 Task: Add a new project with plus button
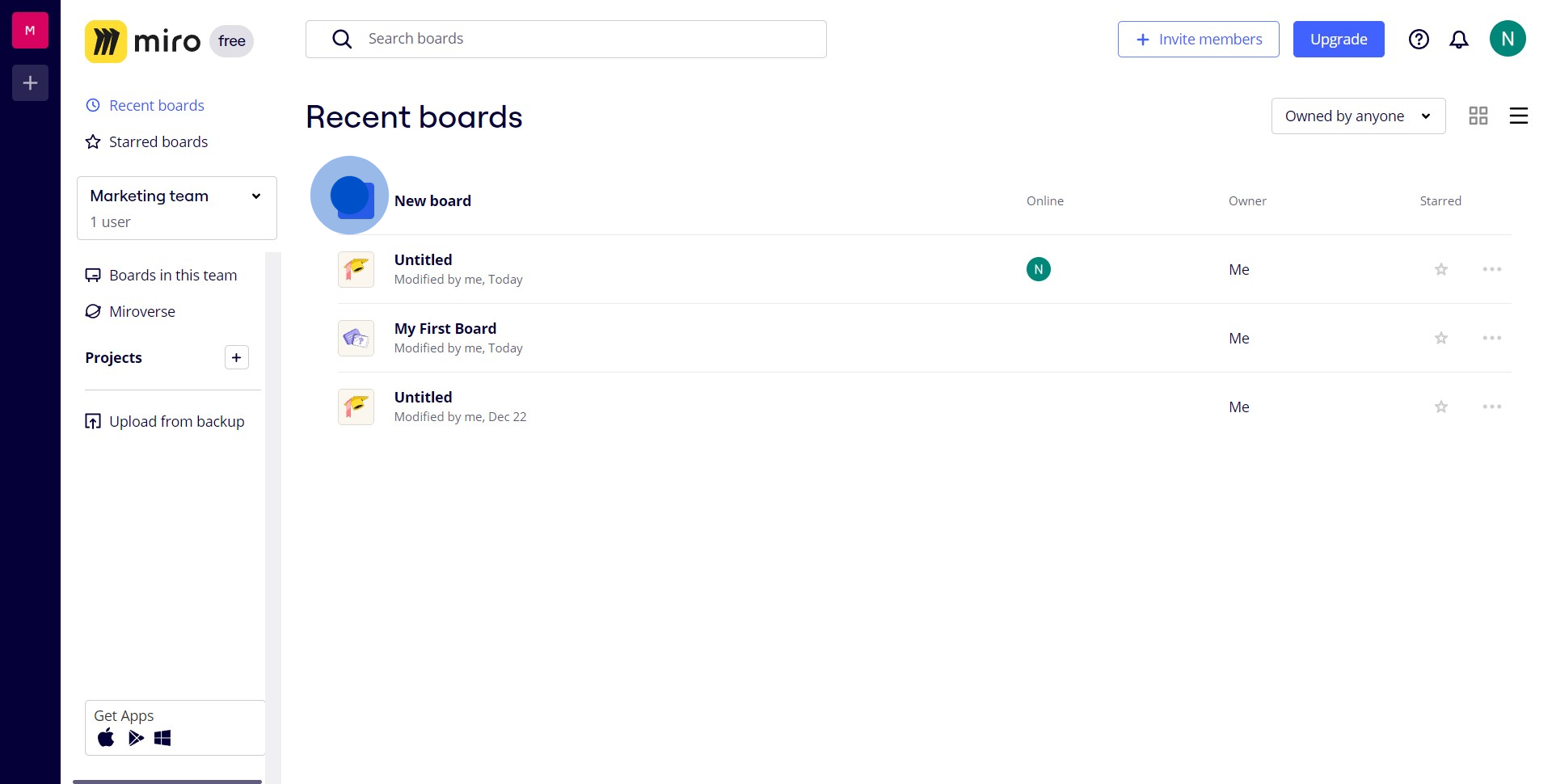tap(236, 357)
